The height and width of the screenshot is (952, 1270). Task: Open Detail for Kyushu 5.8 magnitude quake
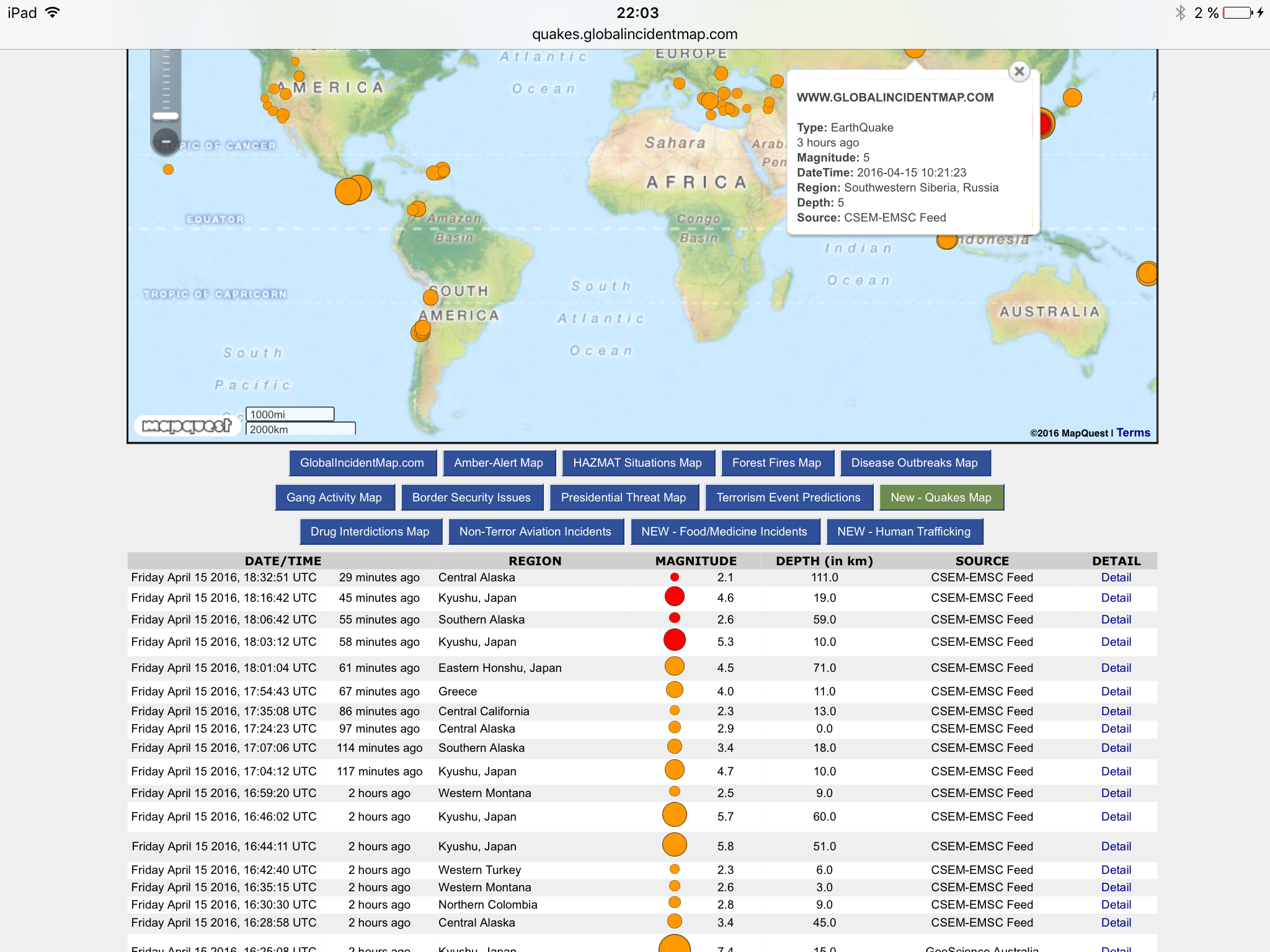(1116, 846)
